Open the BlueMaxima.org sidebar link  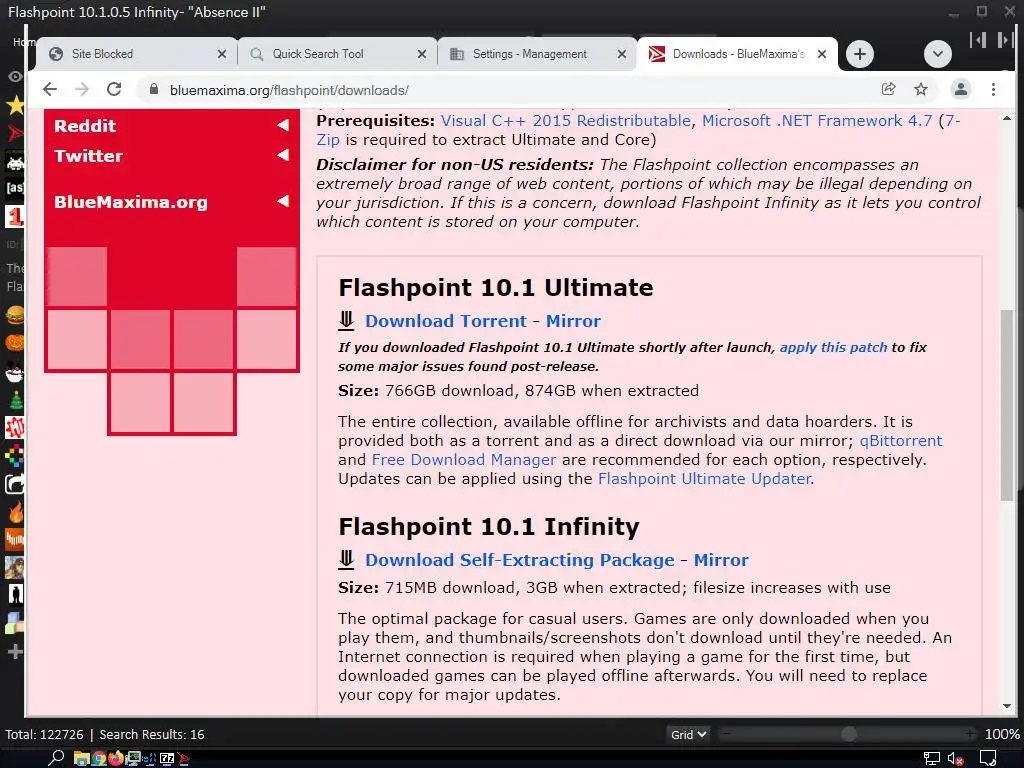(x=131, y=202)
